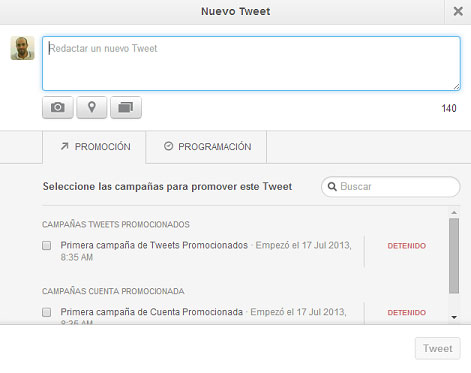The width and height of the screenshot is (471, 373).
Task: Click the profile avatar picture
Action: coord(22,48)
